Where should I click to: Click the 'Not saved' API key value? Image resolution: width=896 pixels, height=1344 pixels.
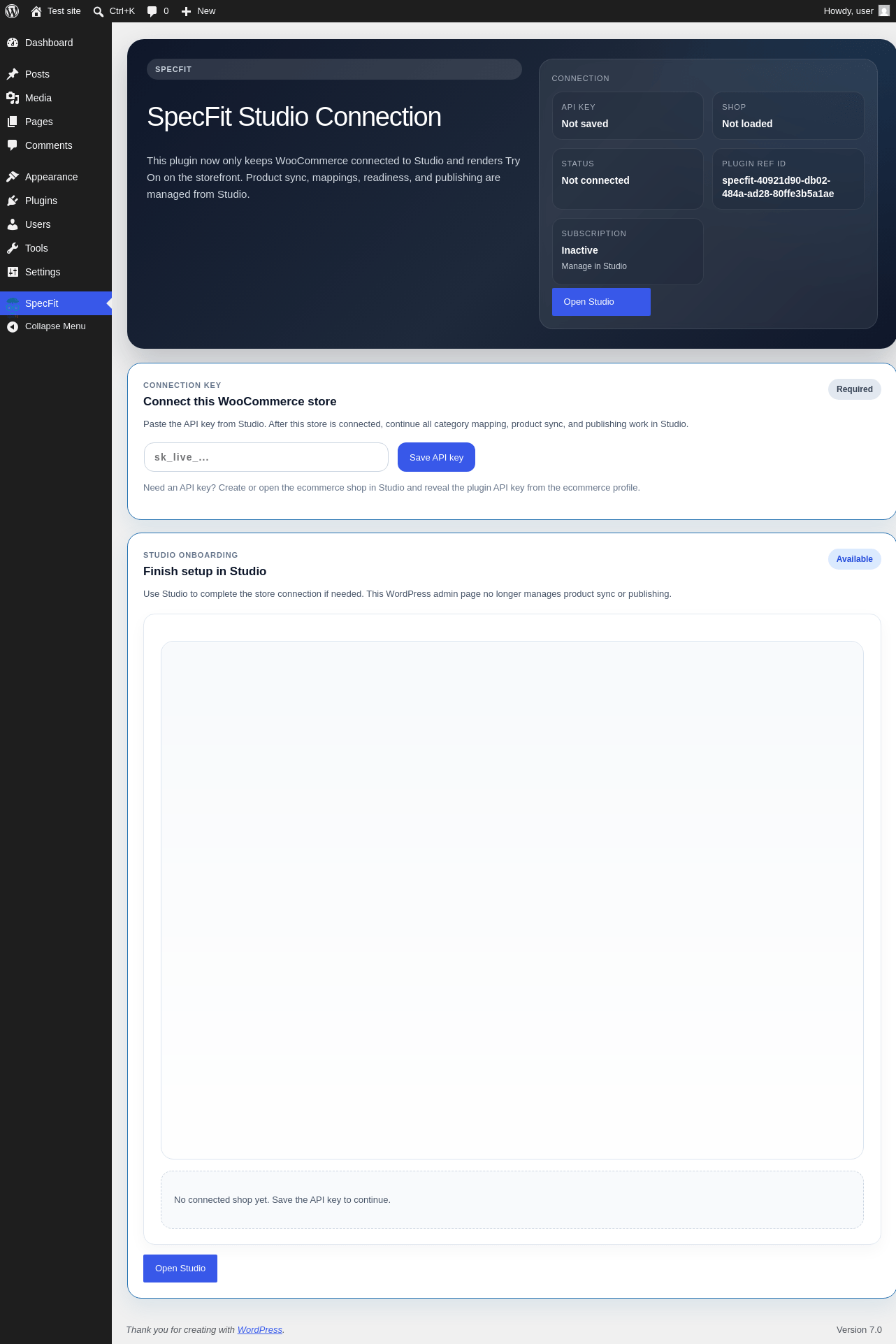[x=585, y=124]
